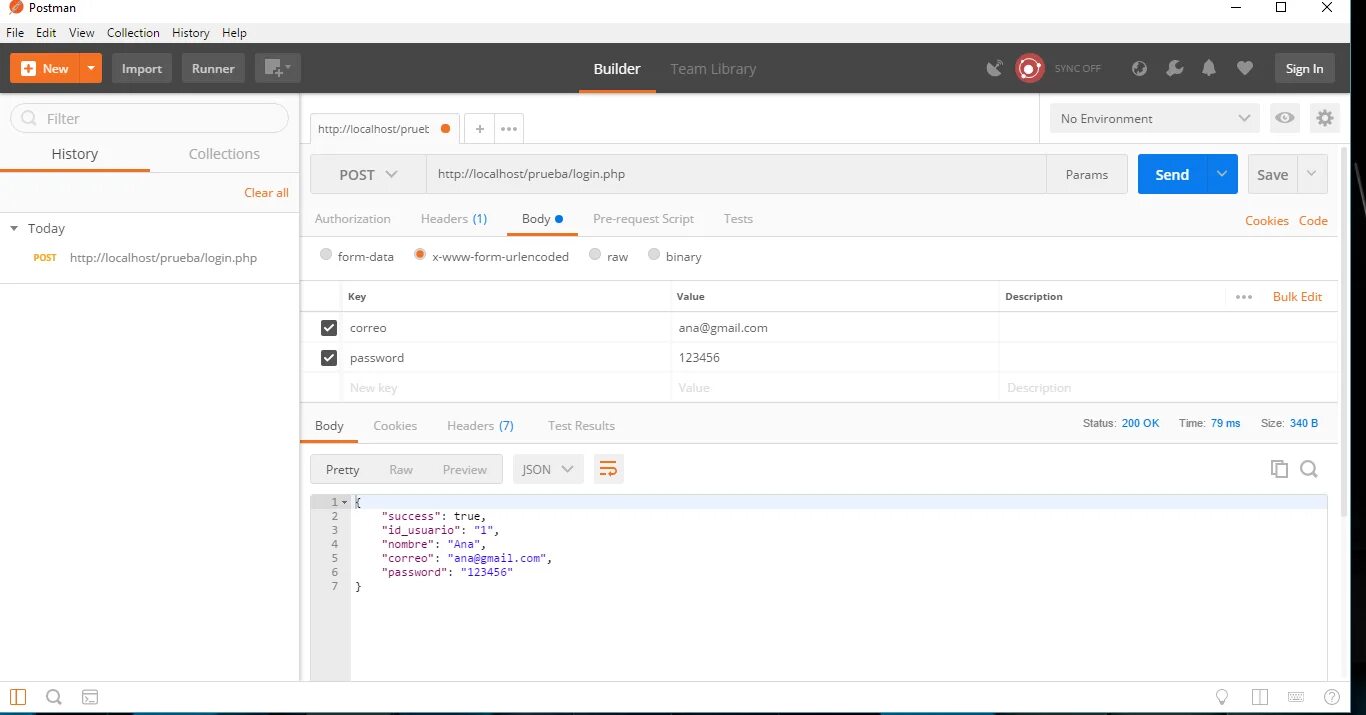Switch to Team Library tab

coord(713,69)
